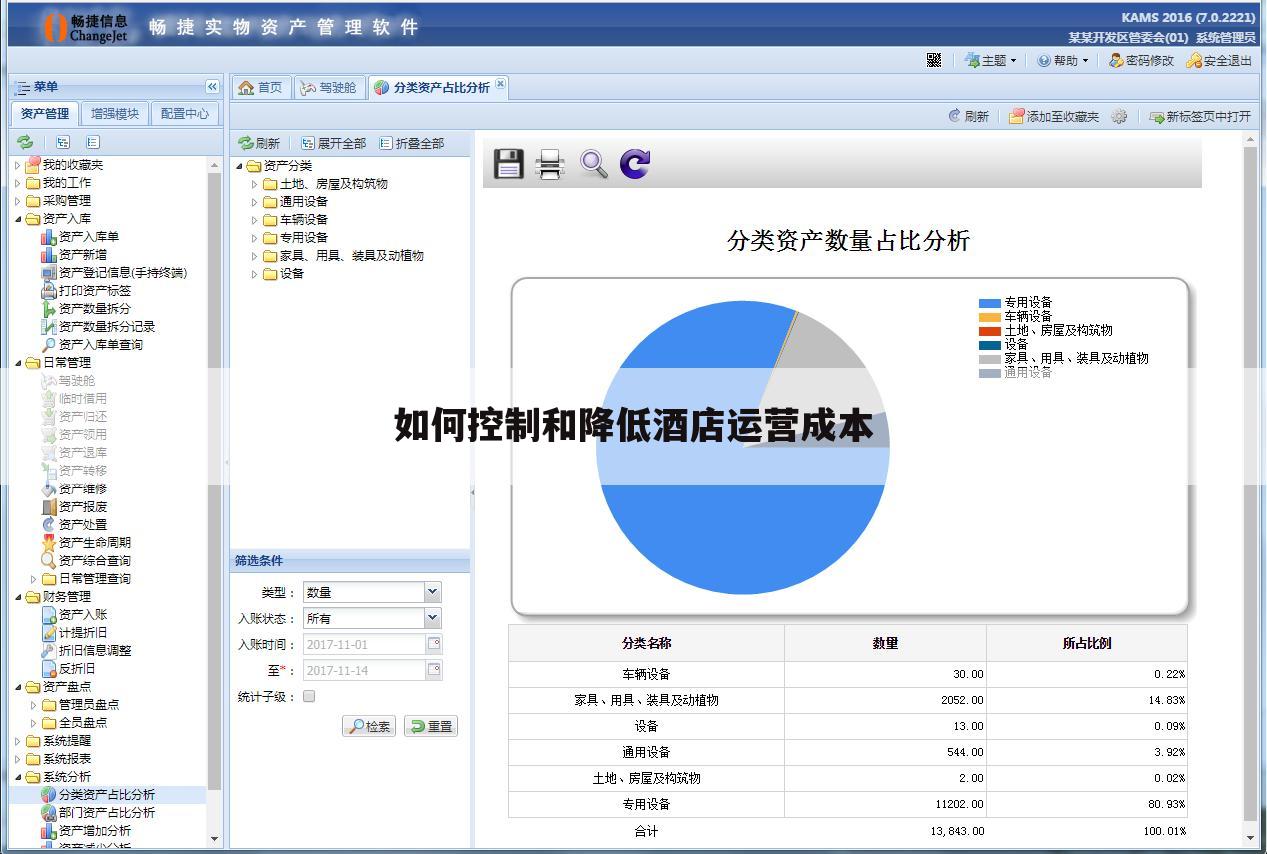
Task: Switch to the 驾驶舱 tab
Action: tap(328, 88)
